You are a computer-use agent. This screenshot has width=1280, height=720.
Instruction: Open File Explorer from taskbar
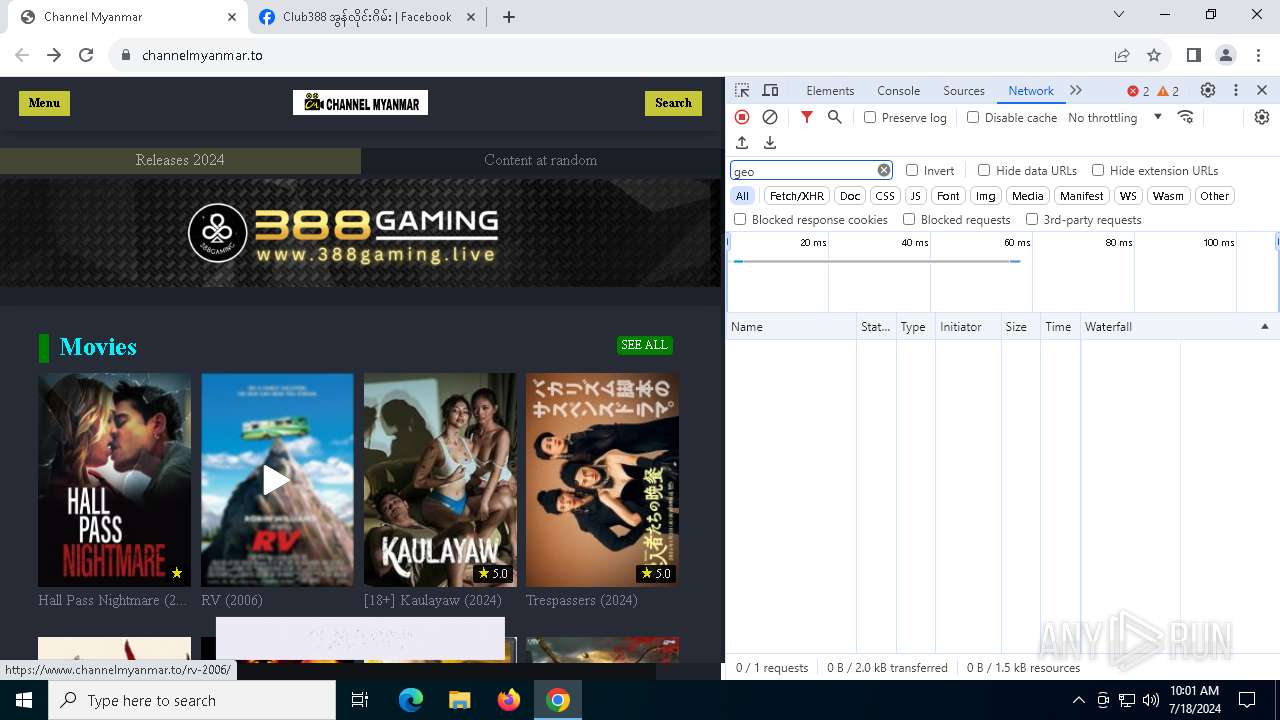459,700
